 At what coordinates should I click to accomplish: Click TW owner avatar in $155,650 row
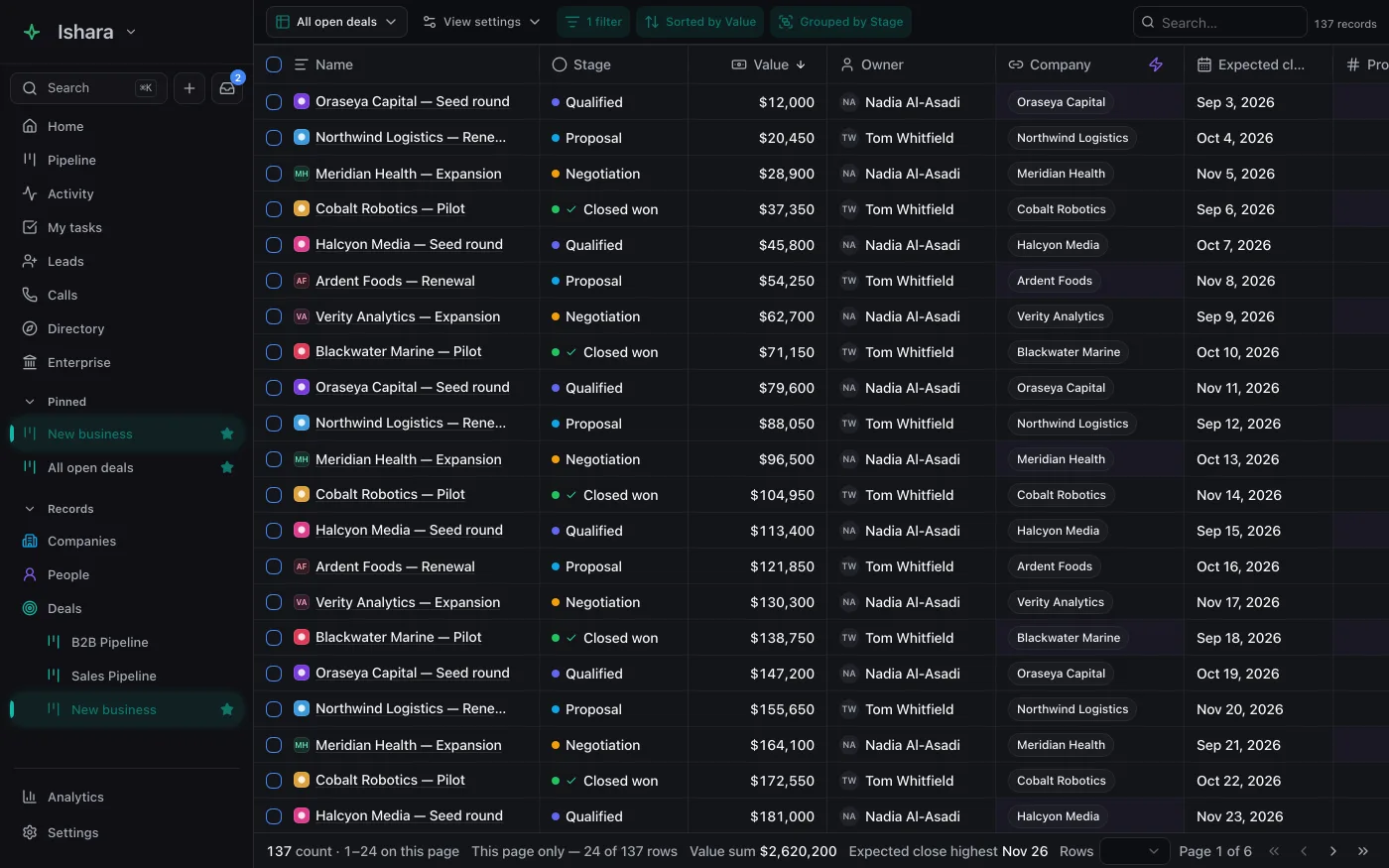[x=849, y=709]
